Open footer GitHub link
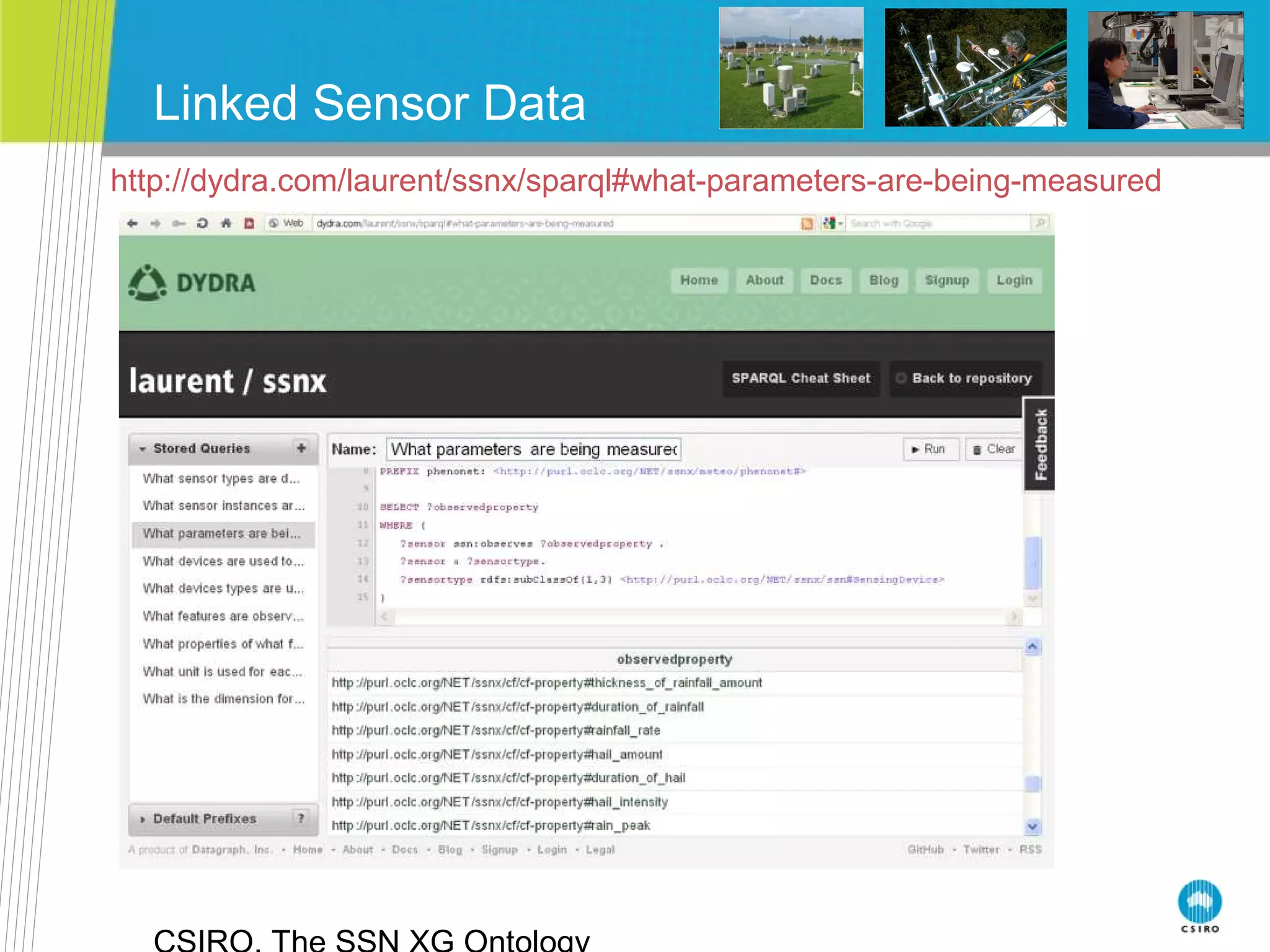 tap(925, 850)
